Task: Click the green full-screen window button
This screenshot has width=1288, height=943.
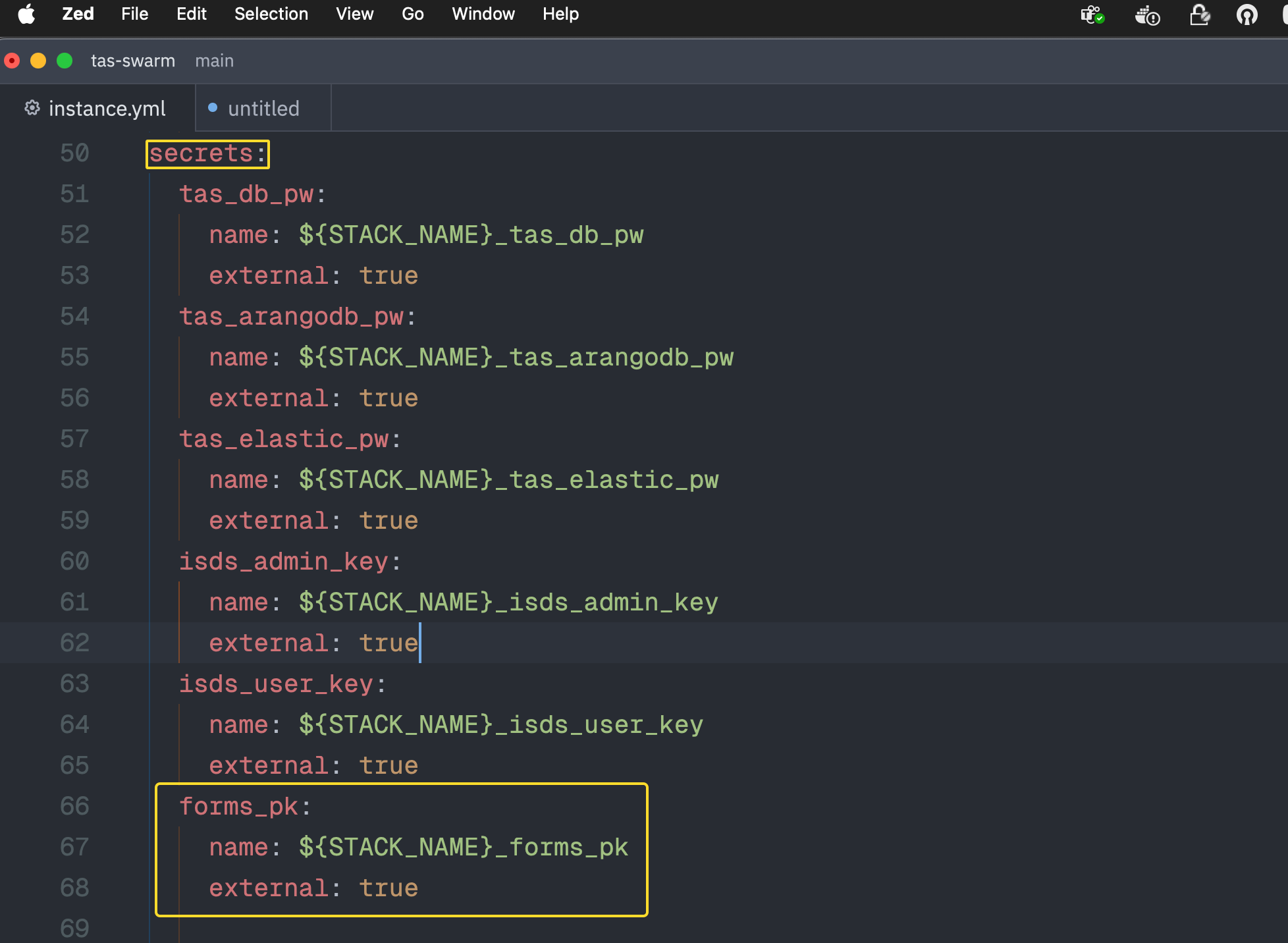Action: click(x=65, y=61)
